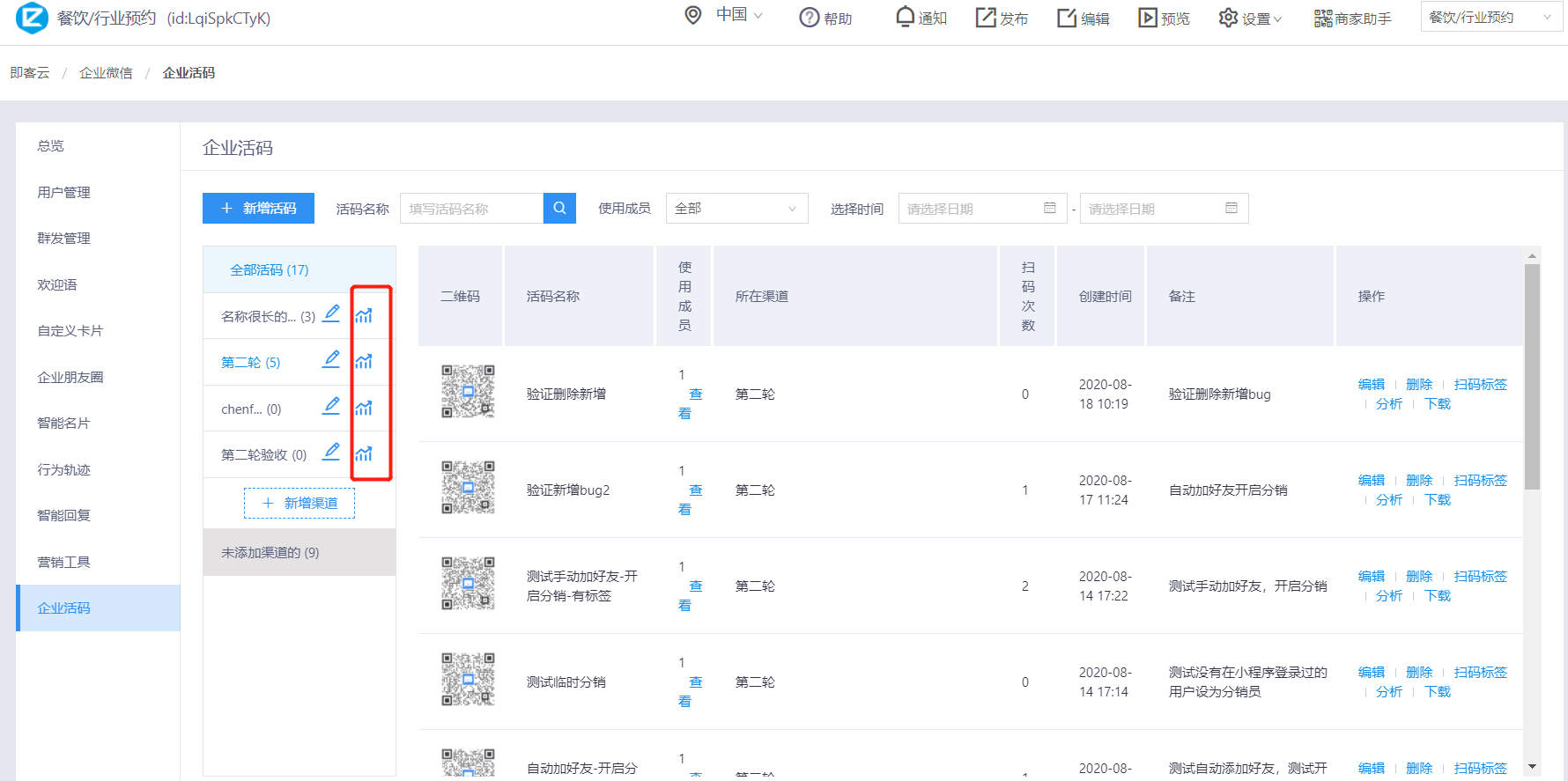Open analytics chart for chenf... channel
1568x781 pixels.
click(x=364, y=408)
